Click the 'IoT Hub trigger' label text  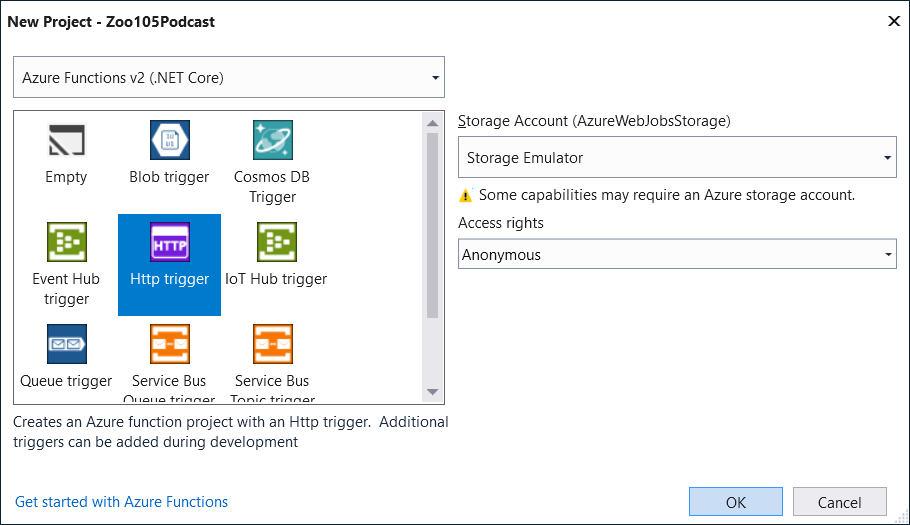276,279
